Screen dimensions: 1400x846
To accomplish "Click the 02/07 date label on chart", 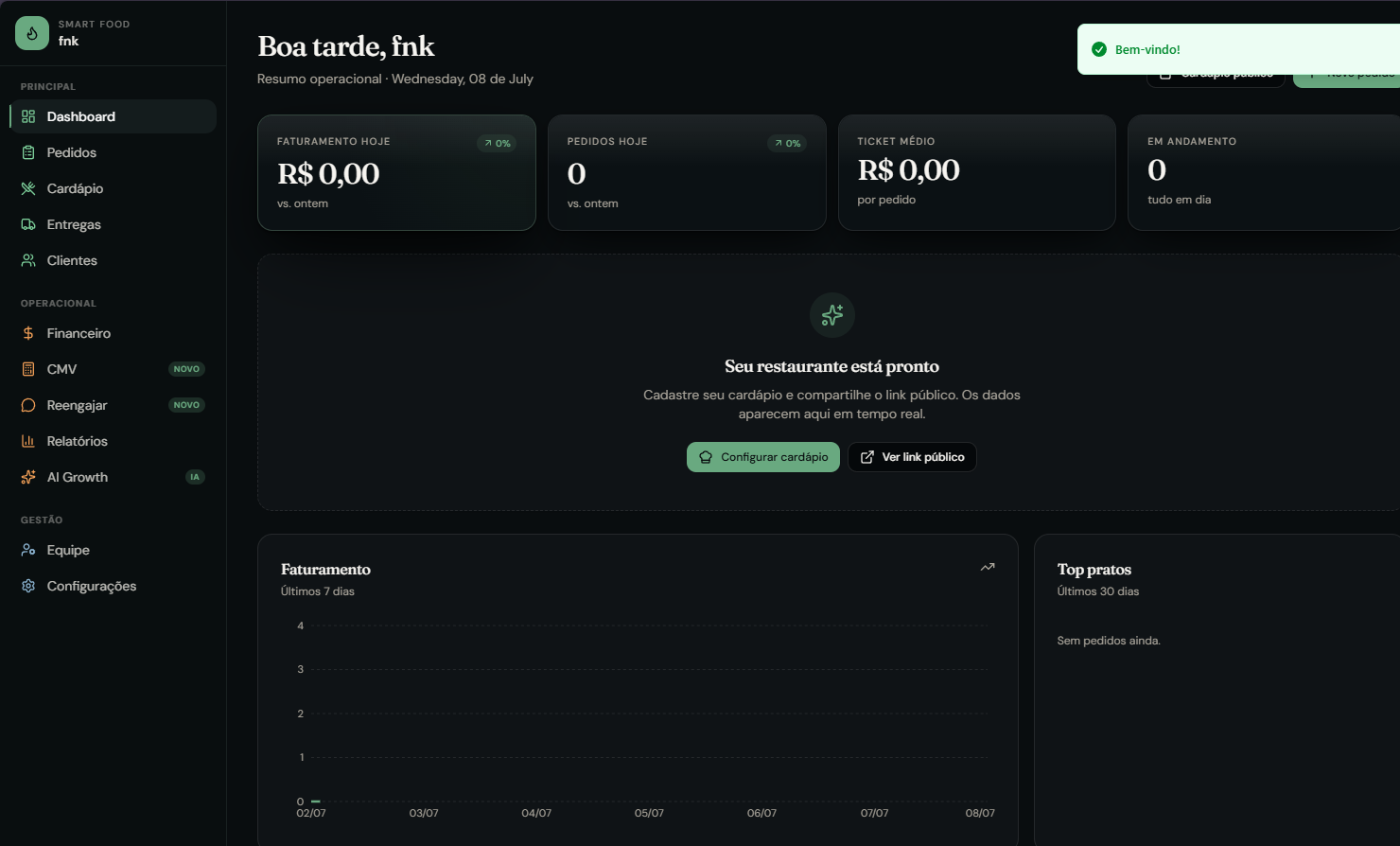I will pyautogui.click(x=311, y=813).
